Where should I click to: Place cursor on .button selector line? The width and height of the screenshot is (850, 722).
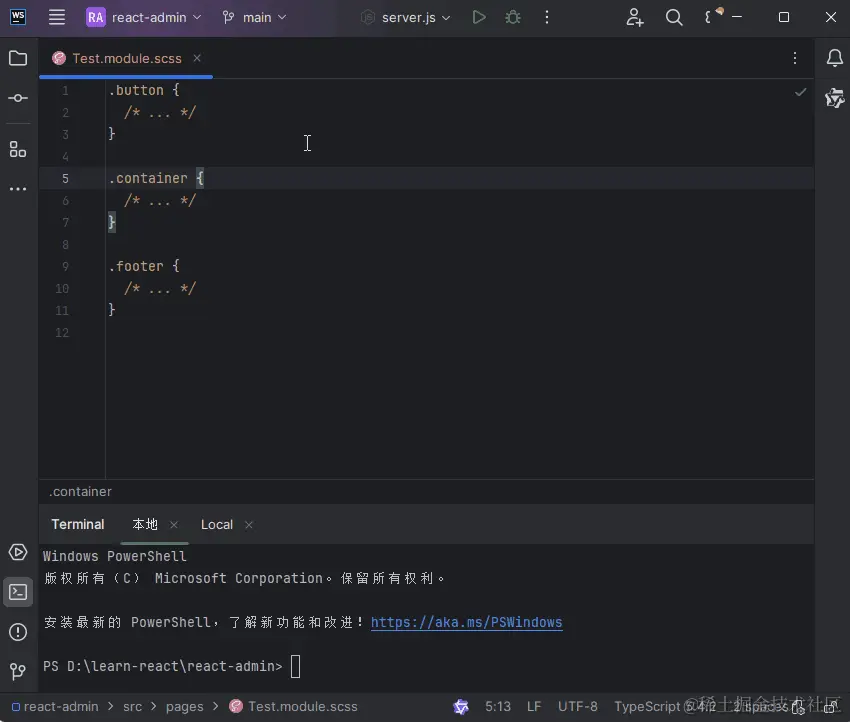(144, 90)
